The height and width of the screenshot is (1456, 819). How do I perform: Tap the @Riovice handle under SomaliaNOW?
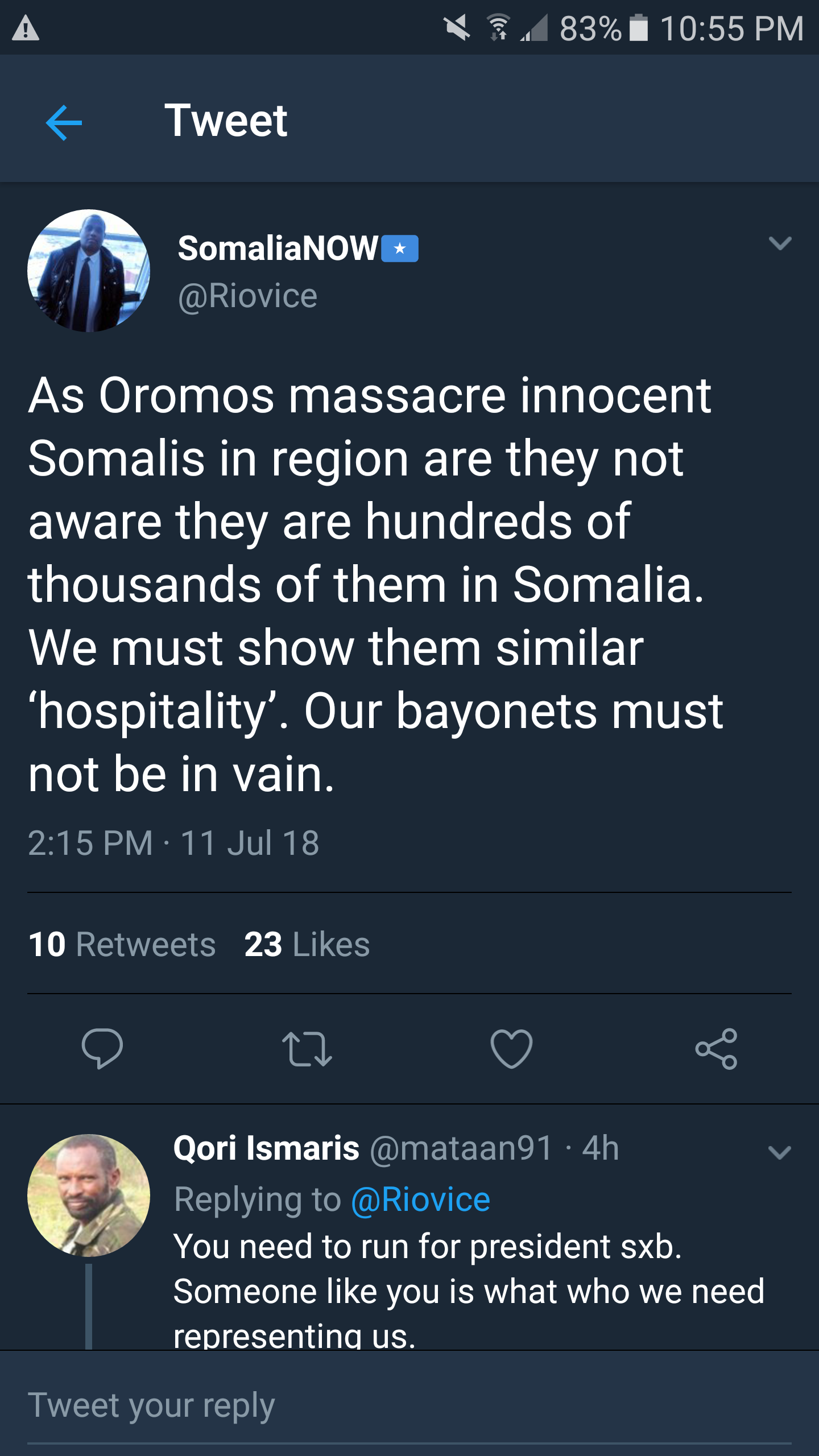coord(248,296)
